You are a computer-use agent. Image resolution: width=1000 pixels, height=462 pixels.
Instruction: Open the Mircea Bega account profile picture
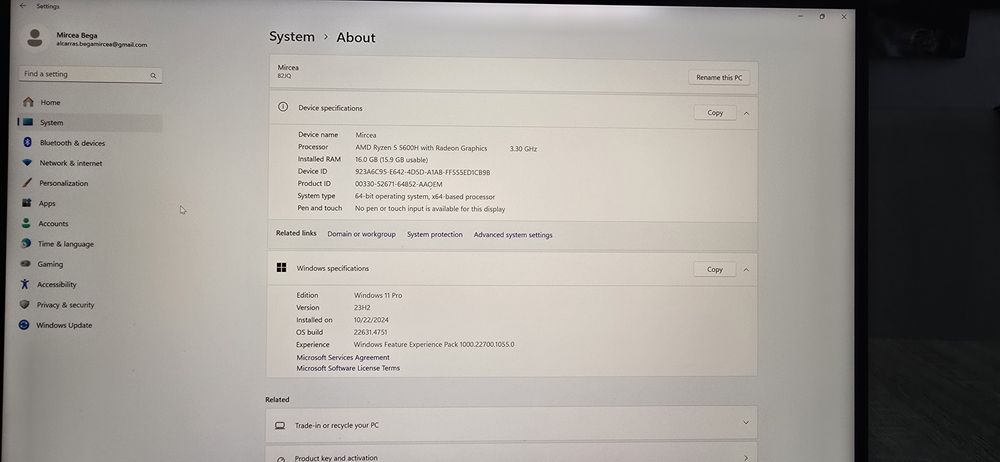[35, 38]
